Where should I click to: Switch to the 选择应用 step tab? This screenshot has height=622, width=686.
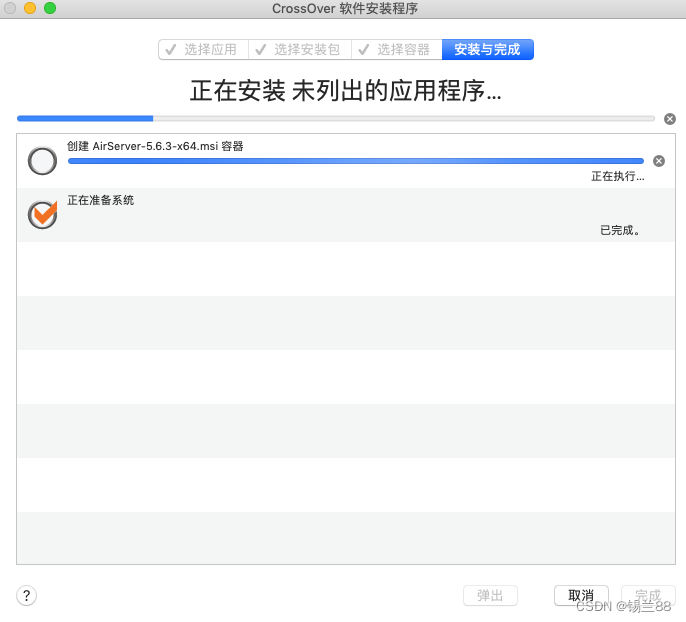(x=203, y=49)
